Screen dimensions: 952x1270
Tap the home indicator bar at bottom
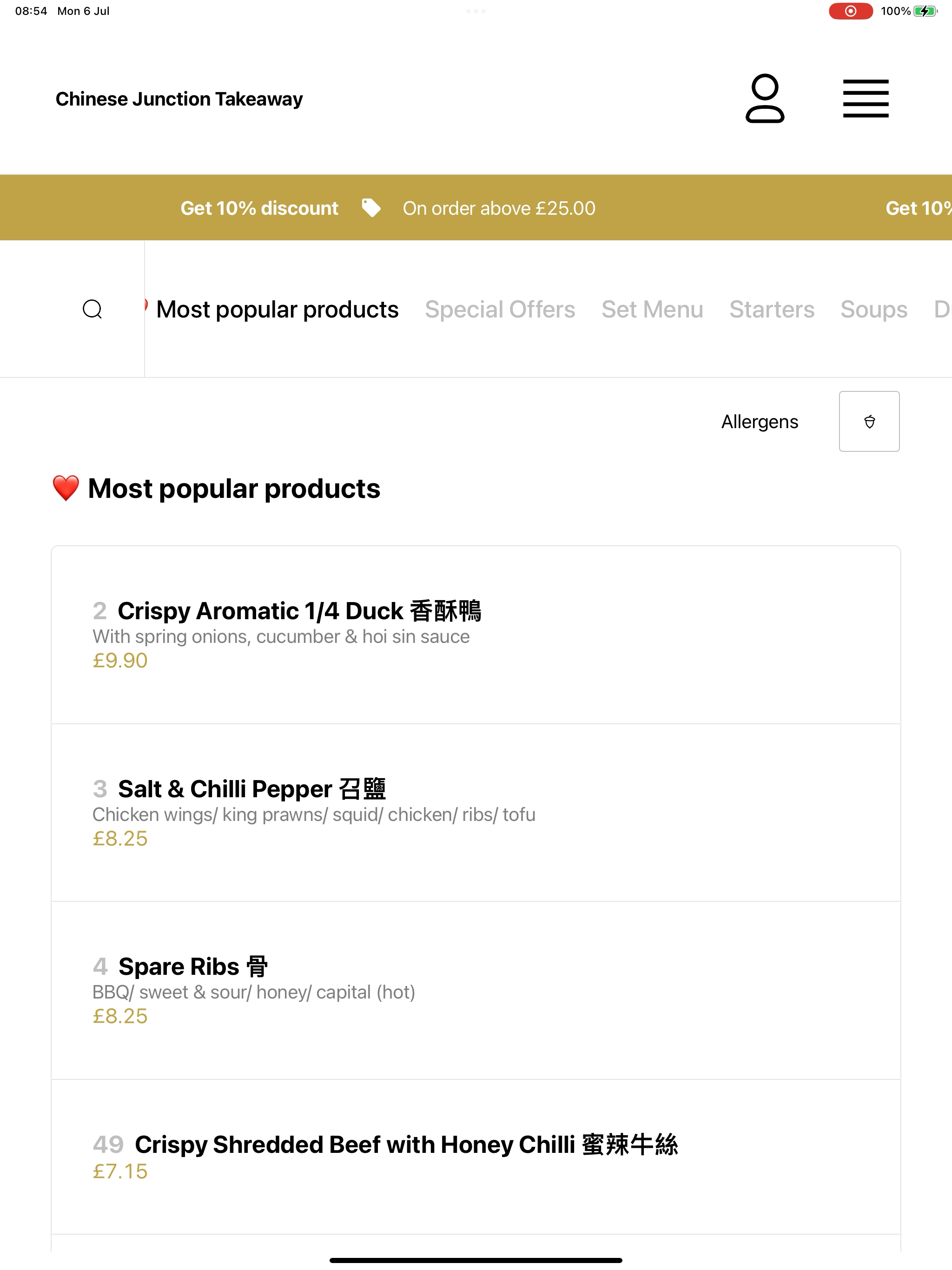476,1260
